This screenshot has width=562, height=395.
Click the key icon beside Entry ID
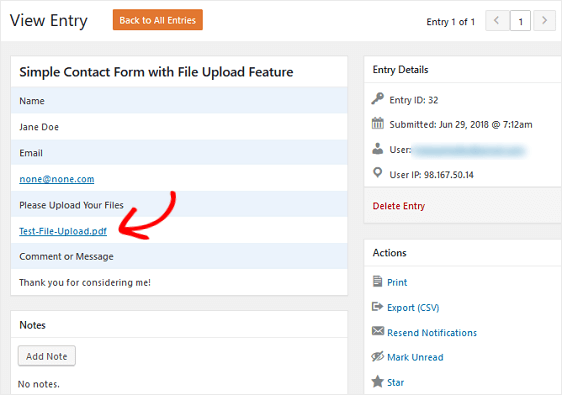point(377,98)
